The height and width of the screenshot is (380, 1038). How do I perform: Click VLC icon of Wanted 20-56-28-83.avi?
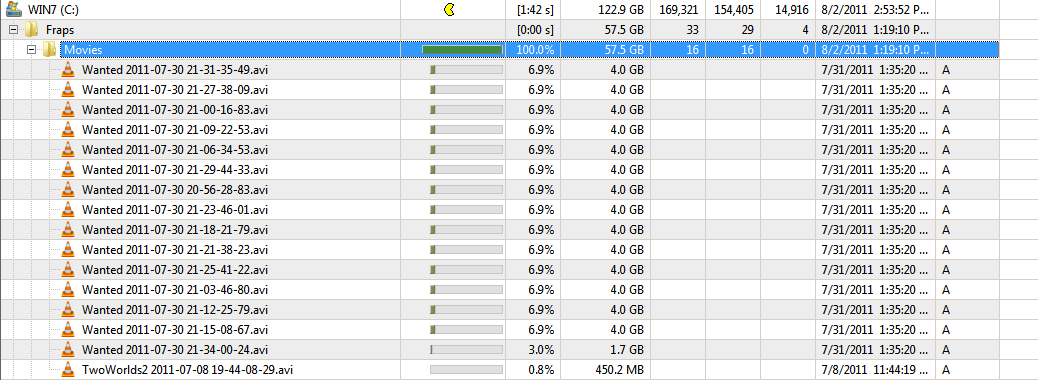coord(68,189)
